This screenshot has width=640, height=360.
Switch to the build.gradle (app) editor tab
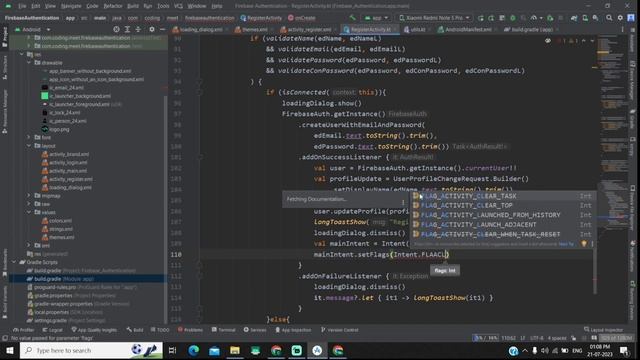(531, 29)
